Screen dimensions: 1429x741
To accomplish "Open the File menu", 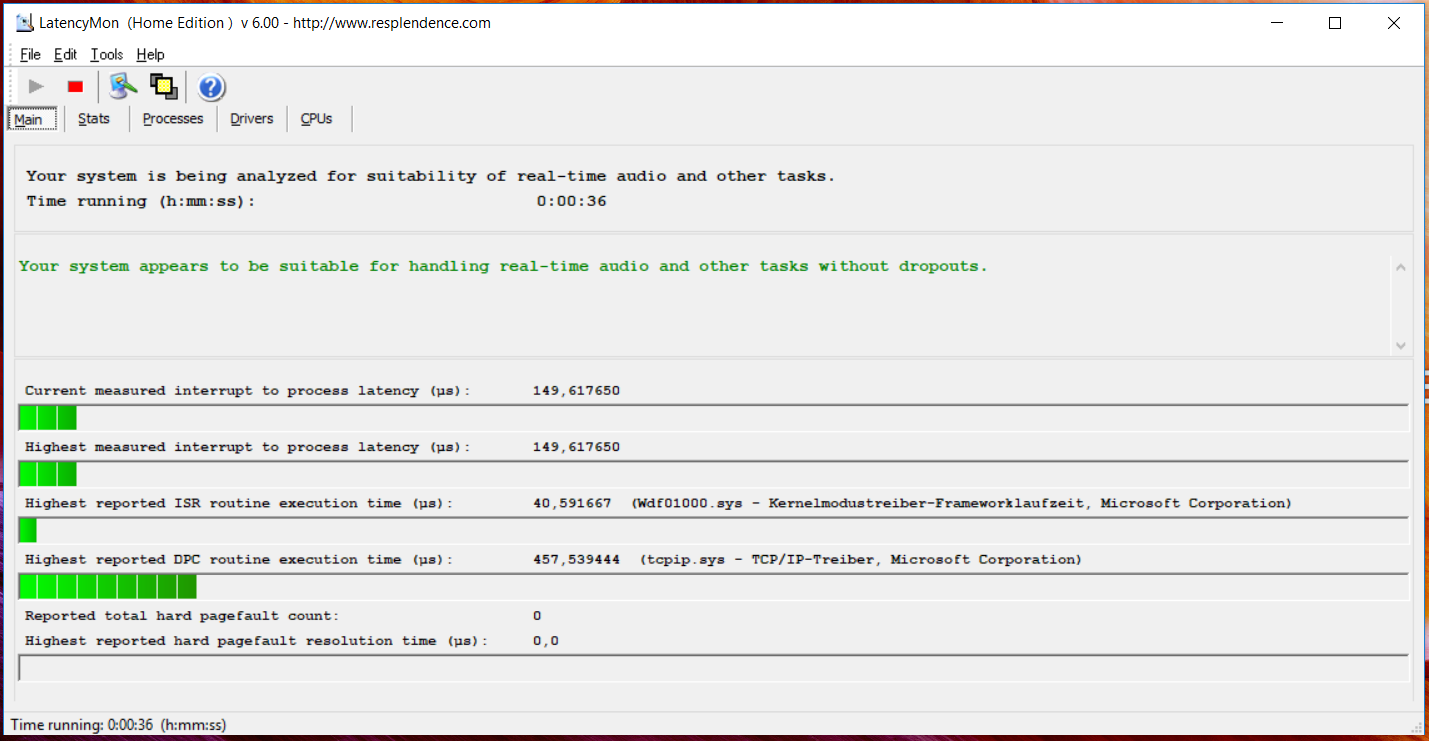I will coord(30,55).
